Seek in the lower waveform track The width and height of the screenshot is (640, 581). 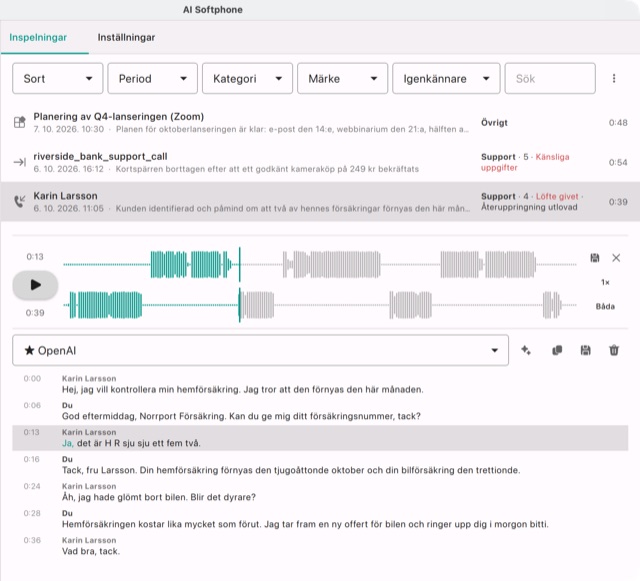(x=320, y=305)
